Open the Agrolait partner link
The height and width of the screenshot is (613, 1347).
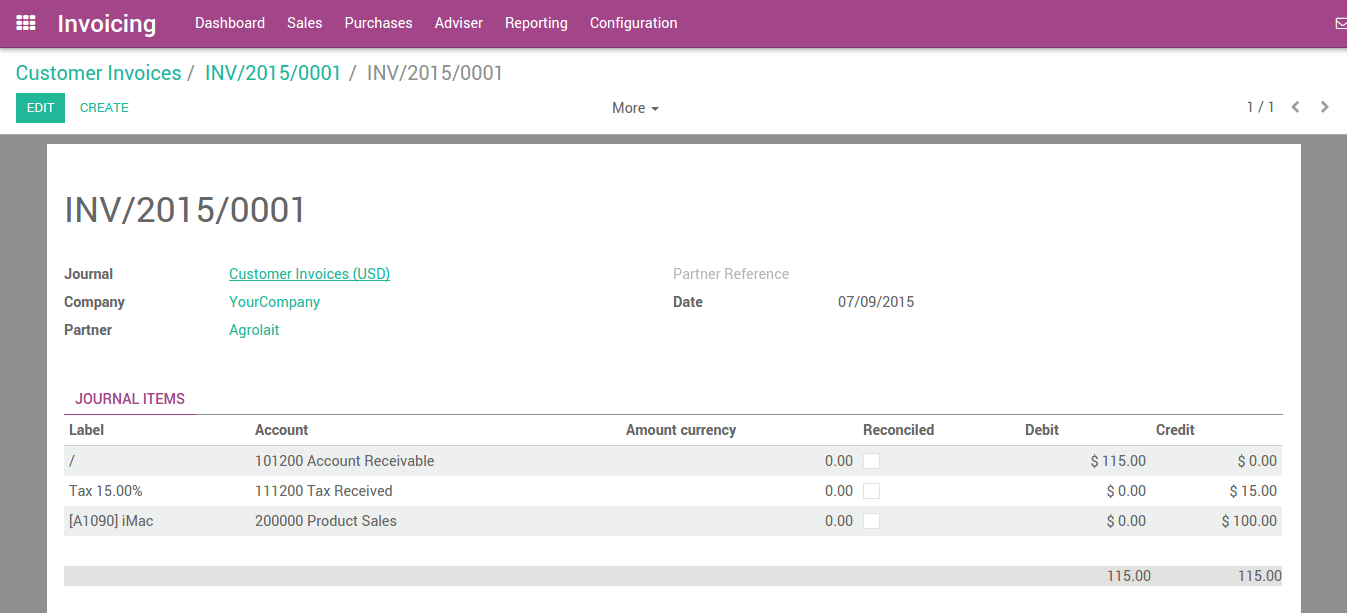pos(254,329)
